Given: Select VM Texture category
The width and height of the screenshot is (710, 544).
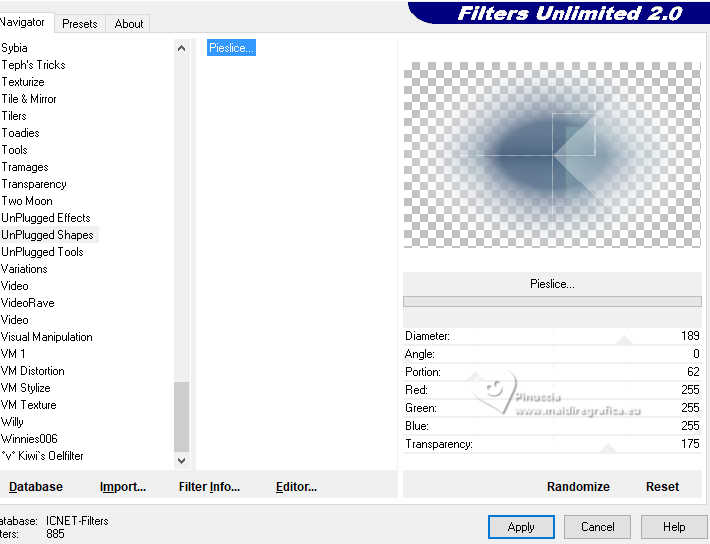Looking at the screenshot, I should [x=29, y=404].
